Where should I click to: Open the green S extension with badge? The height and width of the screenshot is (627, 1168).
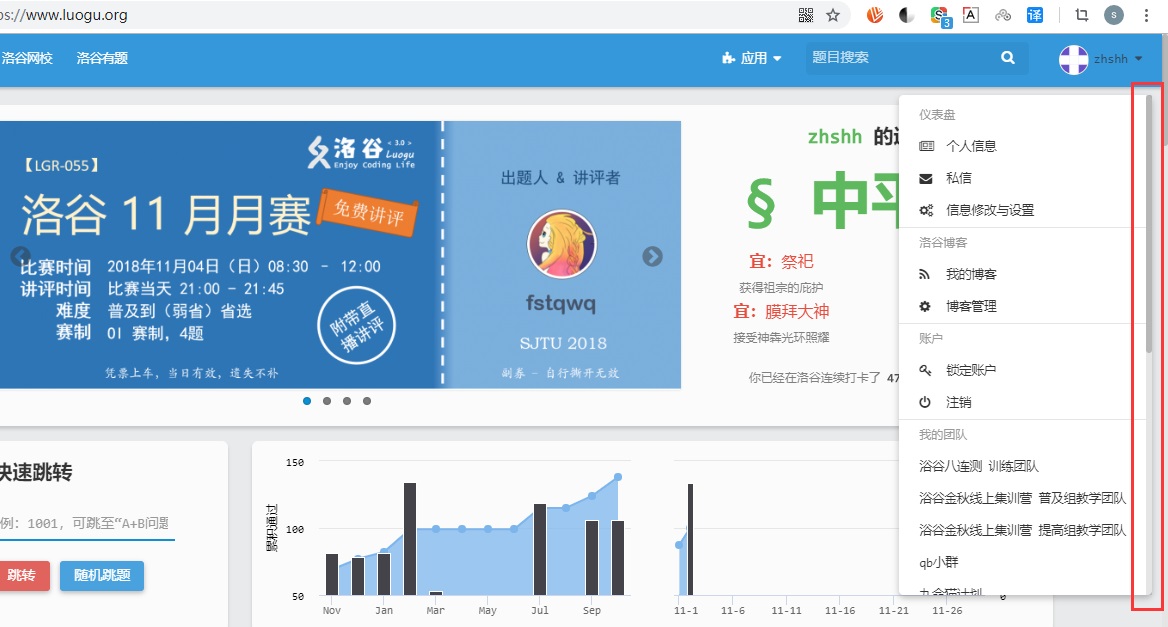click(940, 16)
